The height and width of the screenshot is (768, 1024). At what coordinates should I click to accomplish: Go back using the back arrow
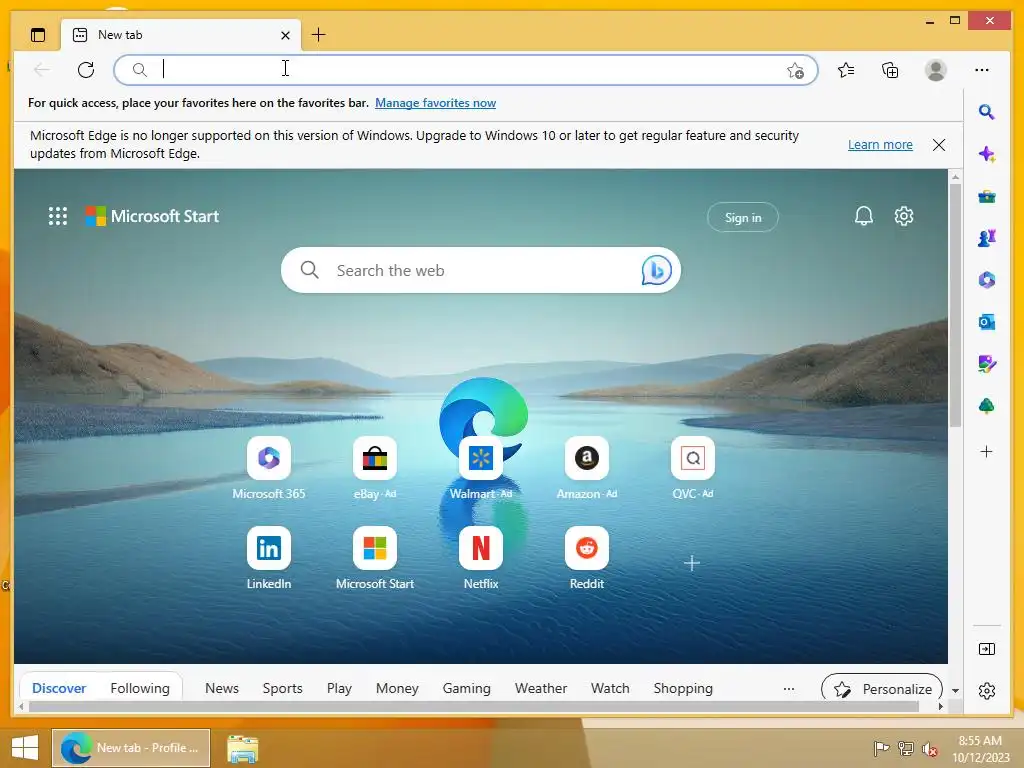tap(42, 69)
